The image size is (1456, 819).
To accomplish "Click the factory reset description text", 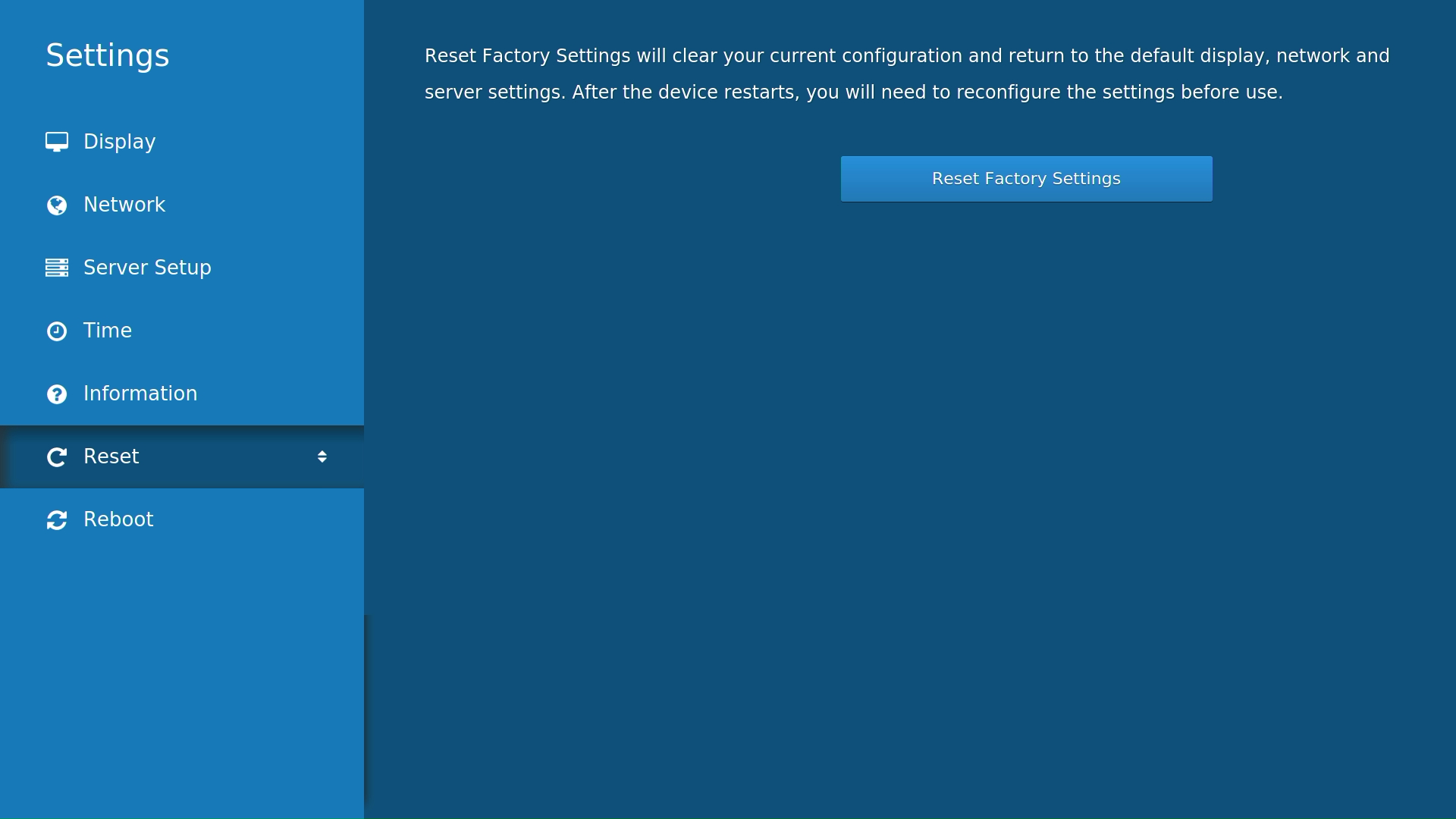I will [x=906, y=74].
